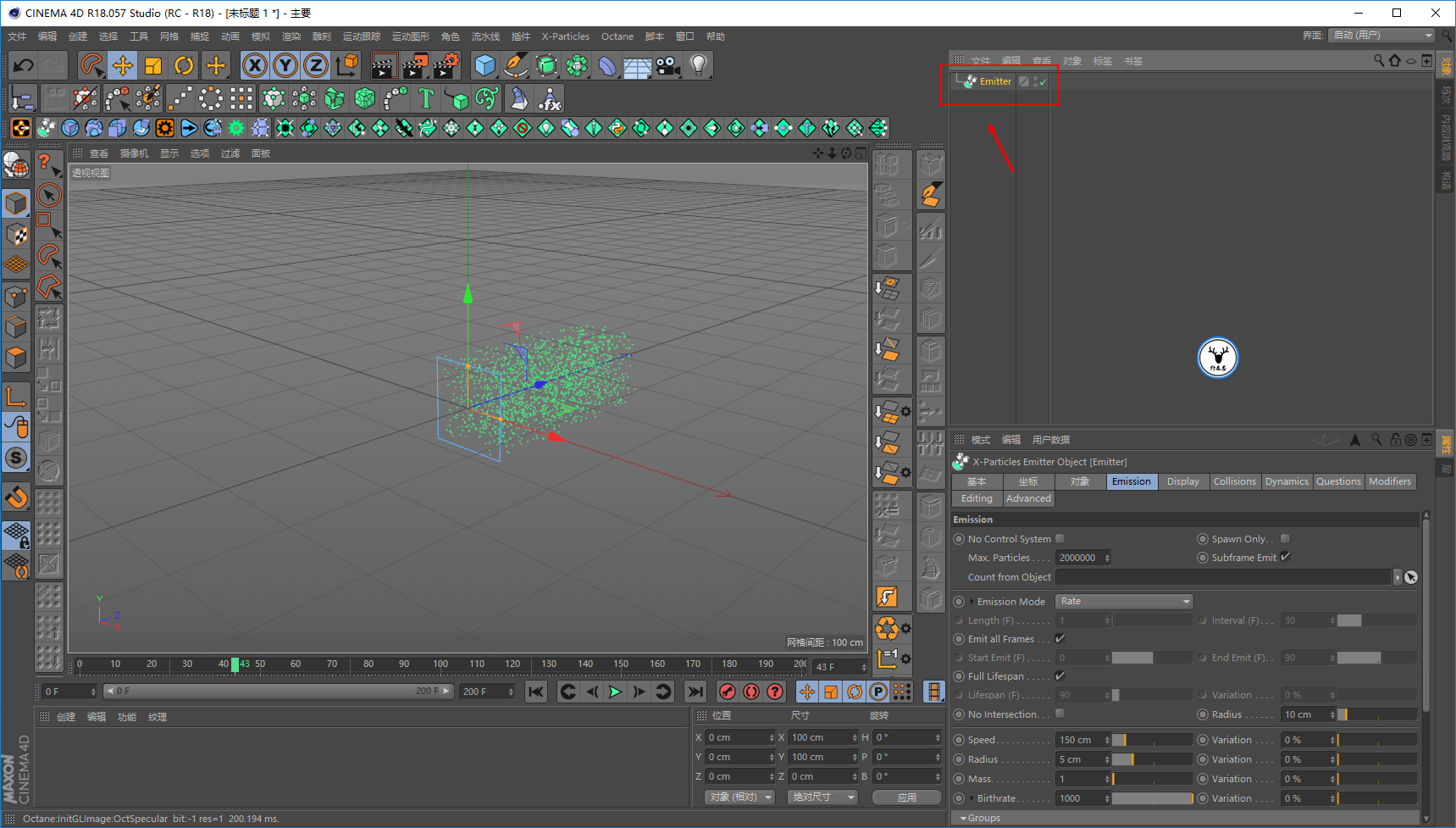The width and height of the screenshot is (1456, 828).
Task: Click the Axis L-shaped icon
Action: tap(16, 396)
